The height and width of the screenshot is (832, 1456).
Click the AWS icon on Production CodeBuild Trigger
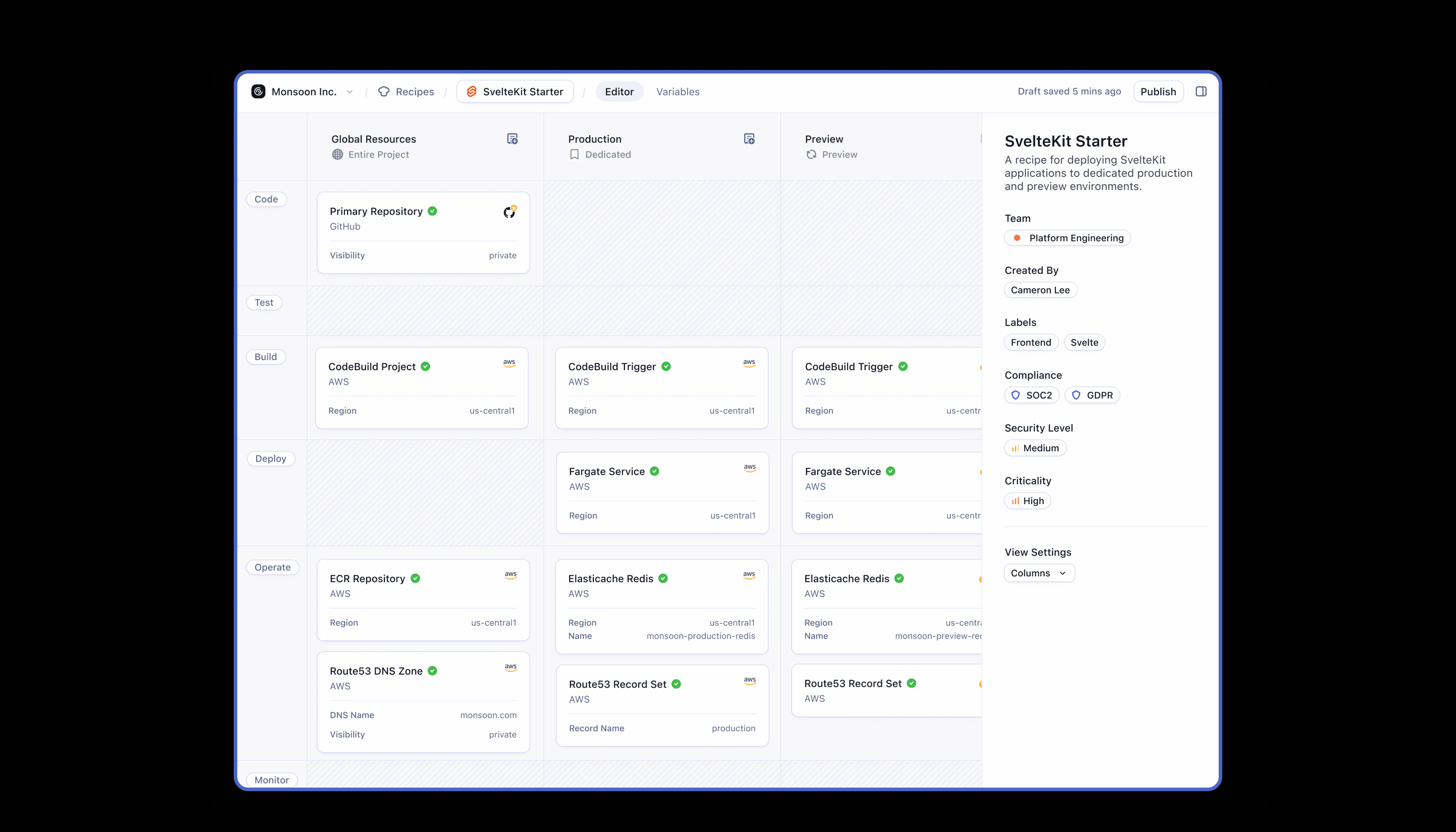(749, 363)
